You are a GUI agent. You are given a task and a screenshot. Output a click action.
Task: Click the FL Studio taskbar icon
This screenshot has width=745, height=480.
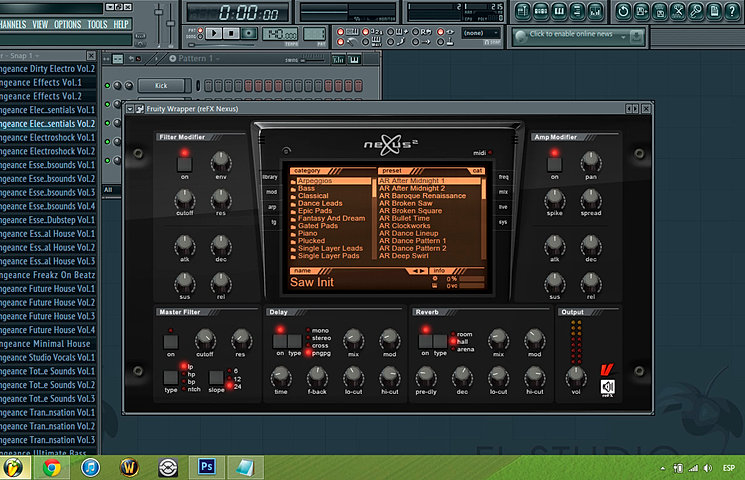[x=14, y=468]
